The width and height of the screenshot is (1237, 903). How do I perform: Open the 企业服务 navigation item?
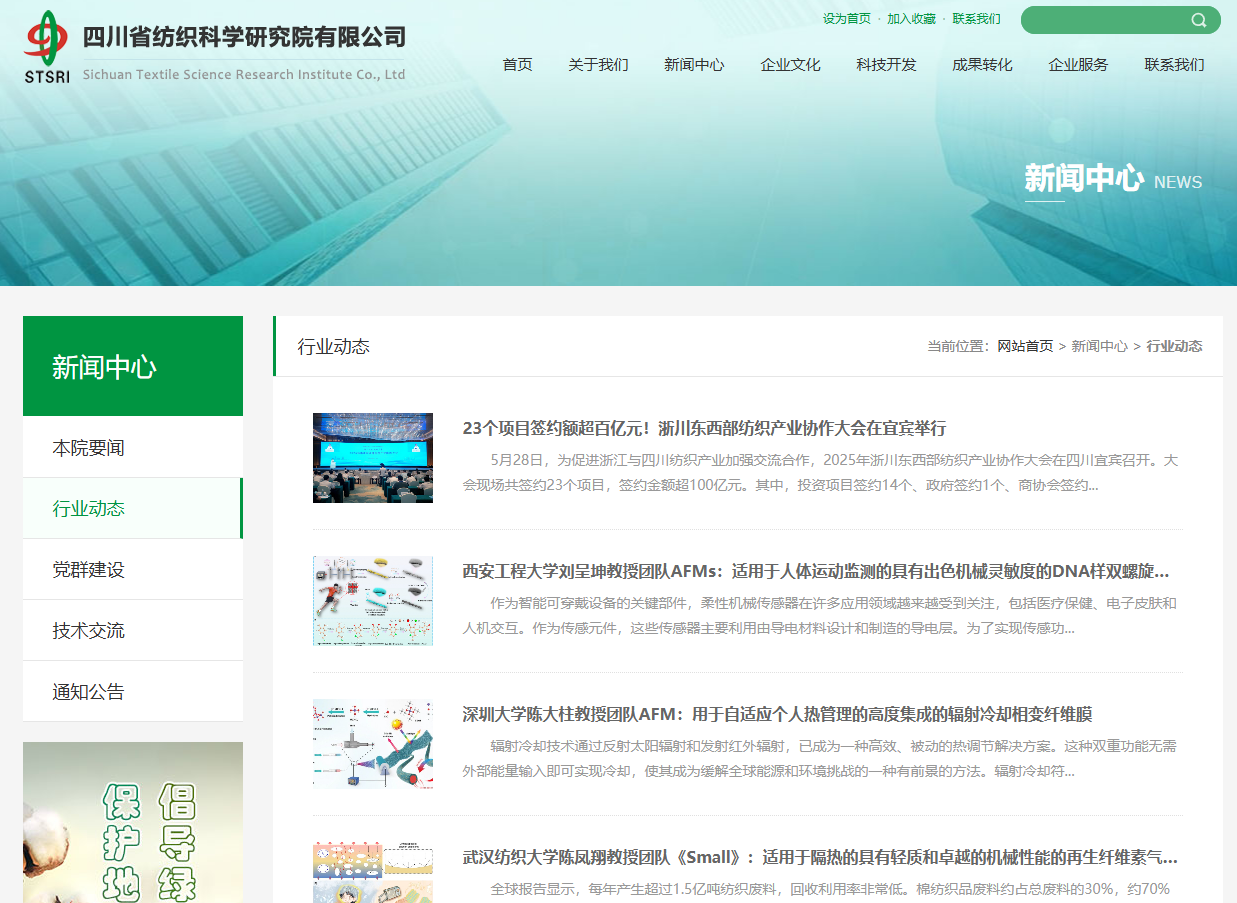coord(1078,65)
